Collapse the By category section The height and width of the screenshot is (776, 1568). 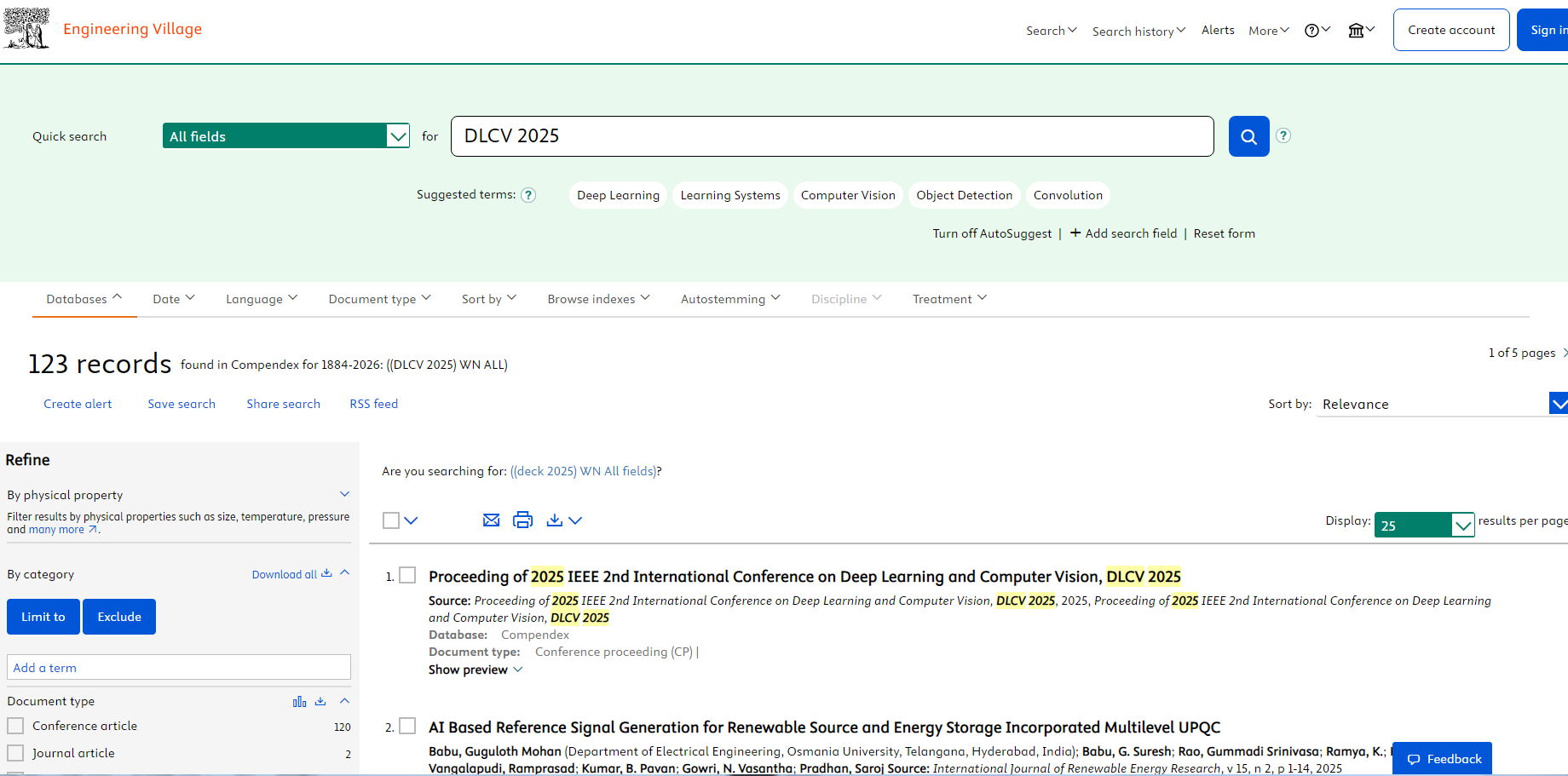(344, 572)
